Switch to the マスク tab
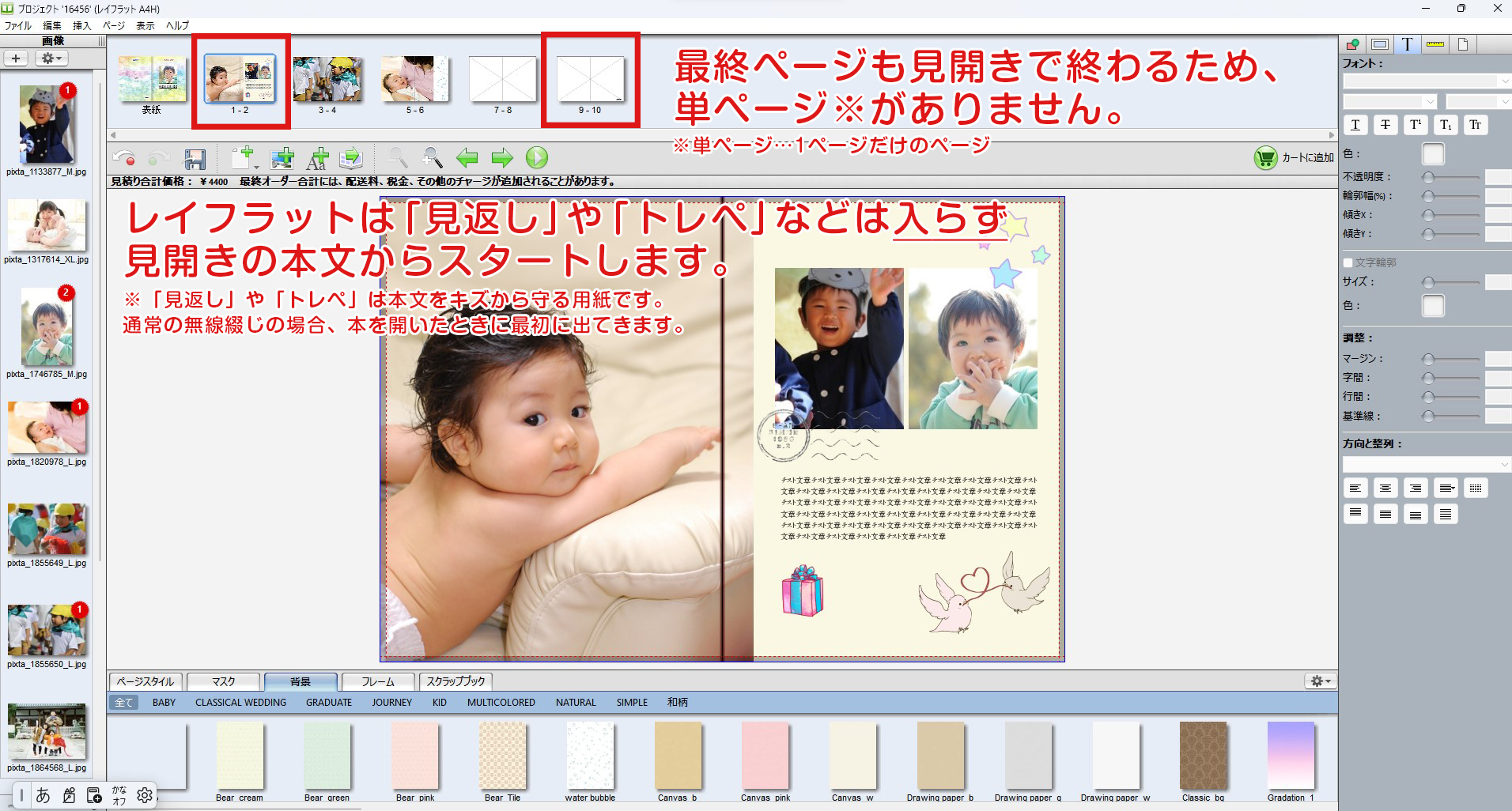This screenshot has height=811, width=1512. 223,681
